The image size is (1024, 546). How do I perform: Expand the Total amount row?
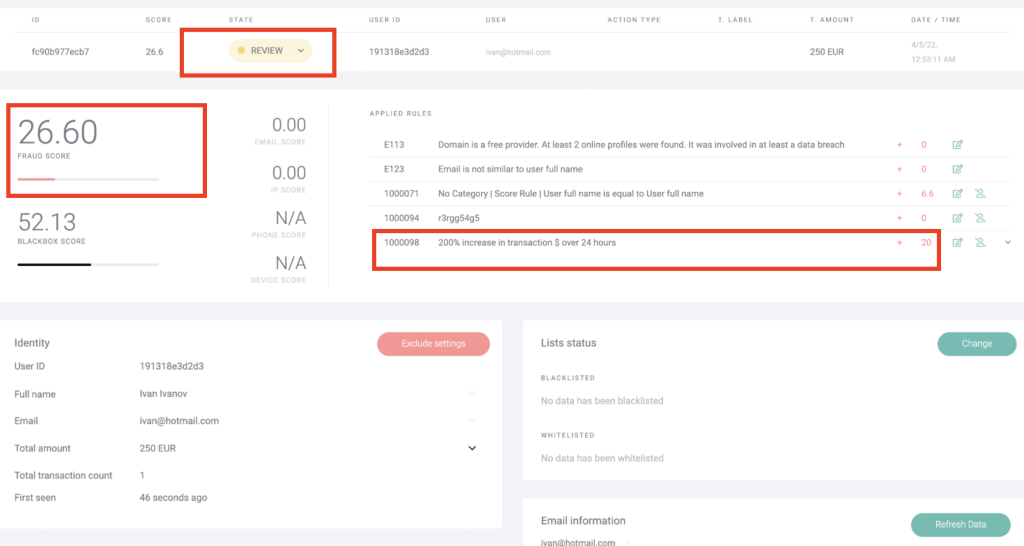(472, 448)
